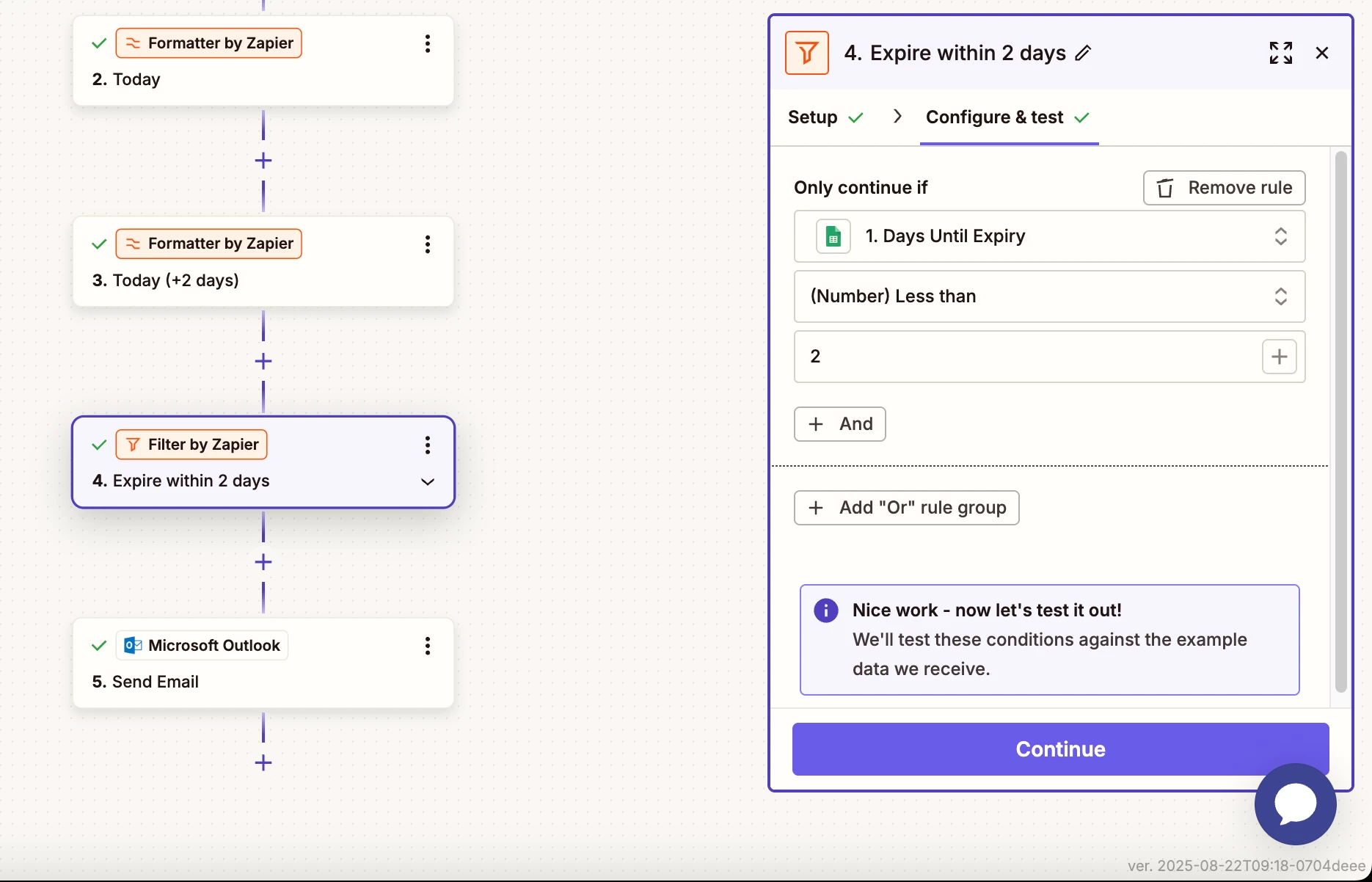Screen dimensions: 1372x882
Task: Click Formatter by Zapier badge on step 3
Action: coord(208,244)
